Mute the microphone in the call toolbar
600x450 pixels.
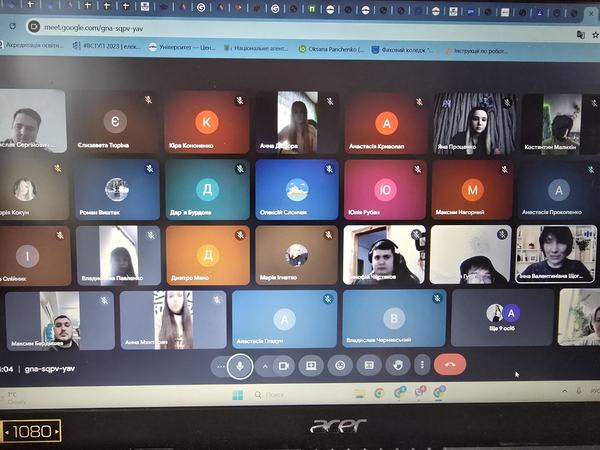click(240, 366)
